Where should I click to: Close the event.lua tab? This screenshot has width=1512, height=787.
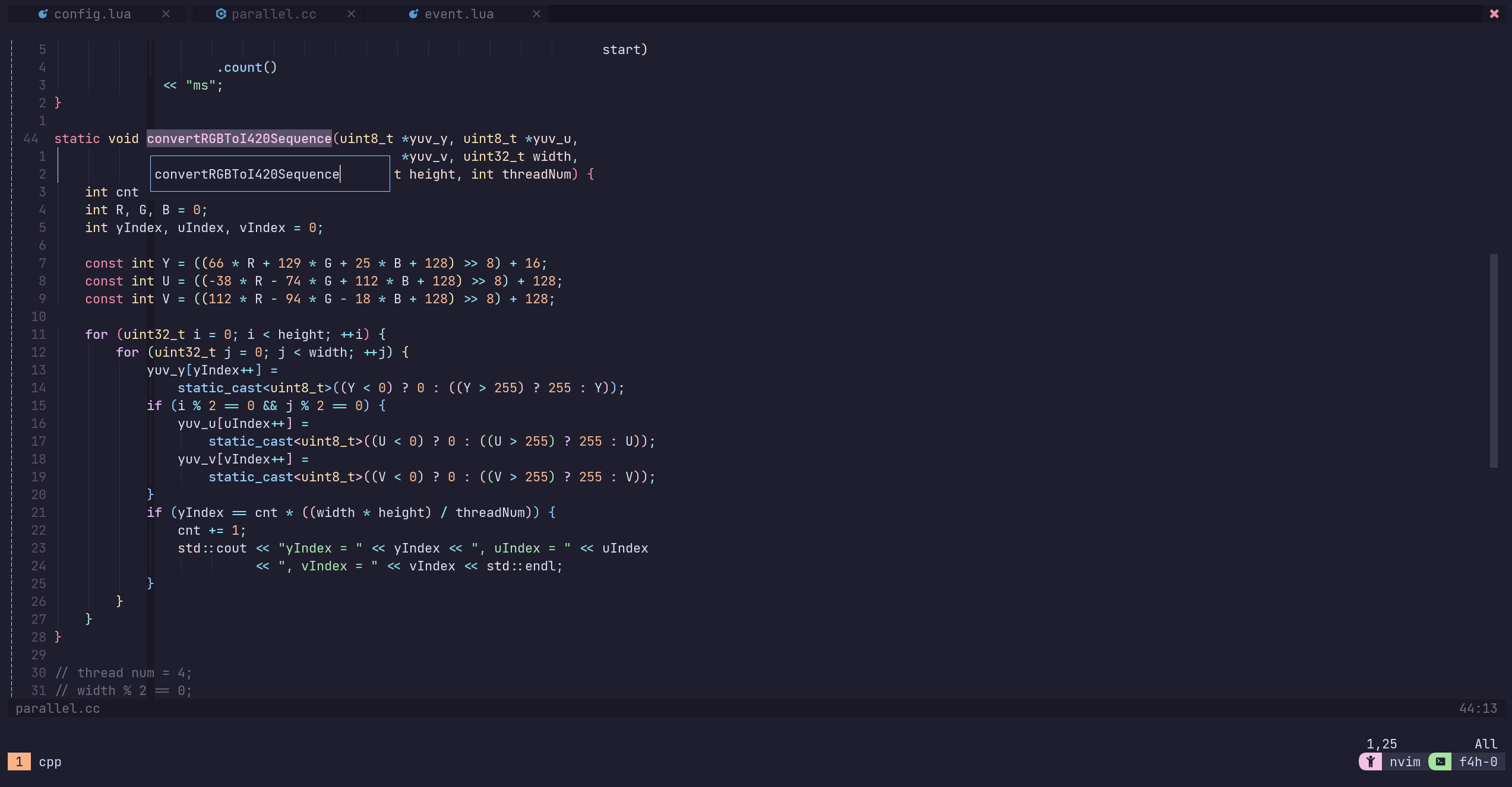pyautogui.click(x=537, y=14)
